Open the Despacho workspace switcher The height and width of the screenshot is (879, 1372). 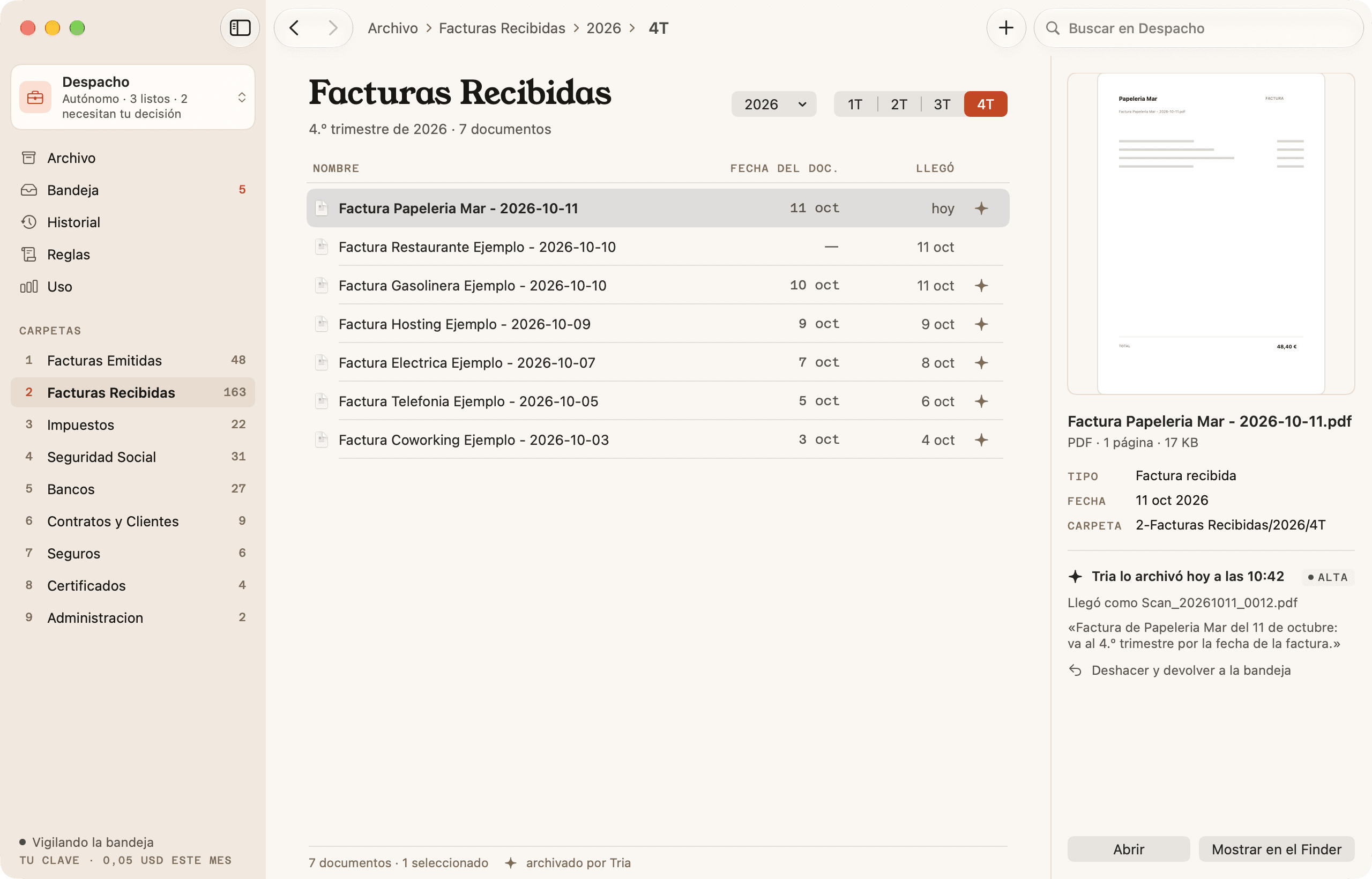(x=133, y=97)
